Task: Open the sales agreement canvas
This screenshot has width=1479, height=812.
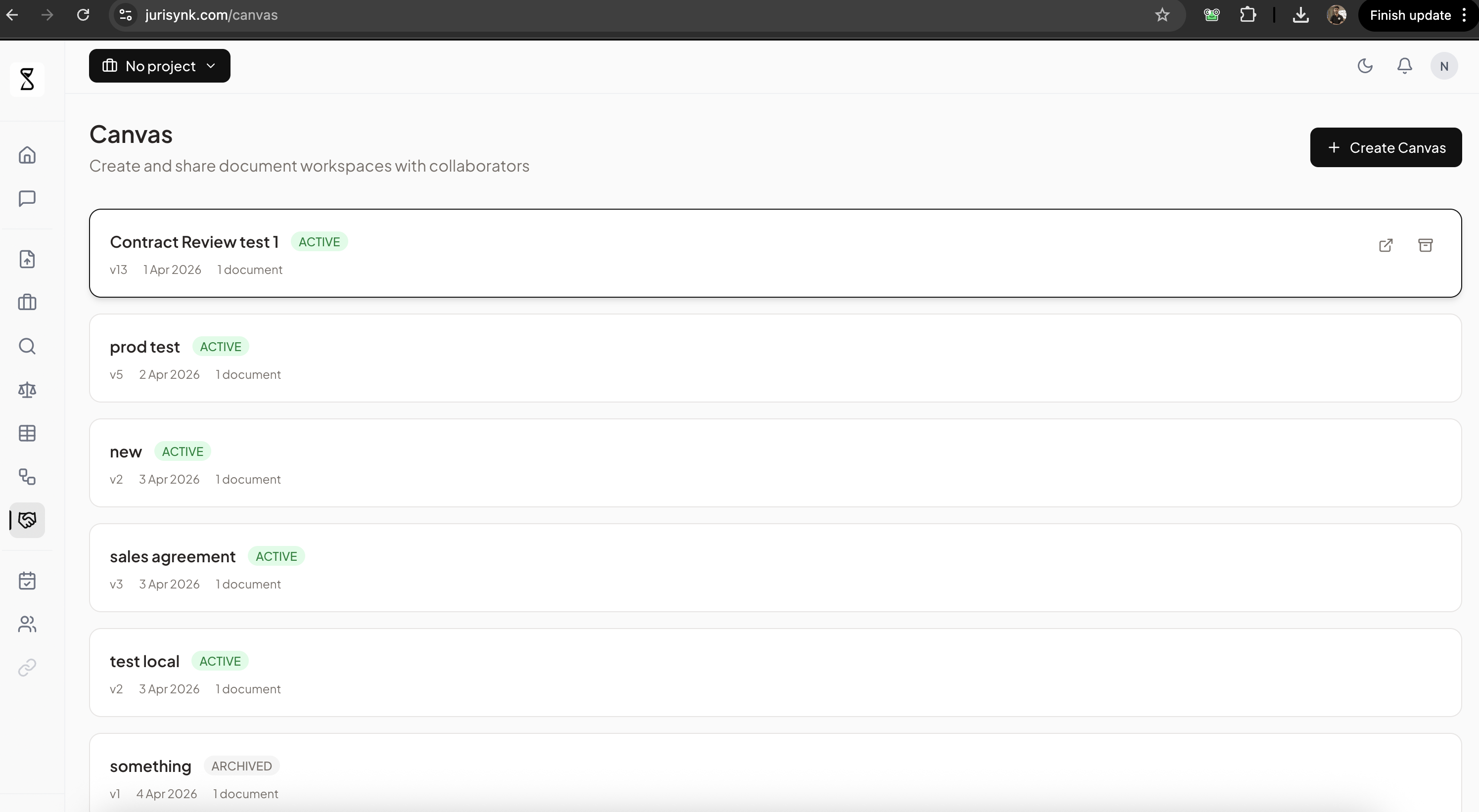Action: click(775, 568)
